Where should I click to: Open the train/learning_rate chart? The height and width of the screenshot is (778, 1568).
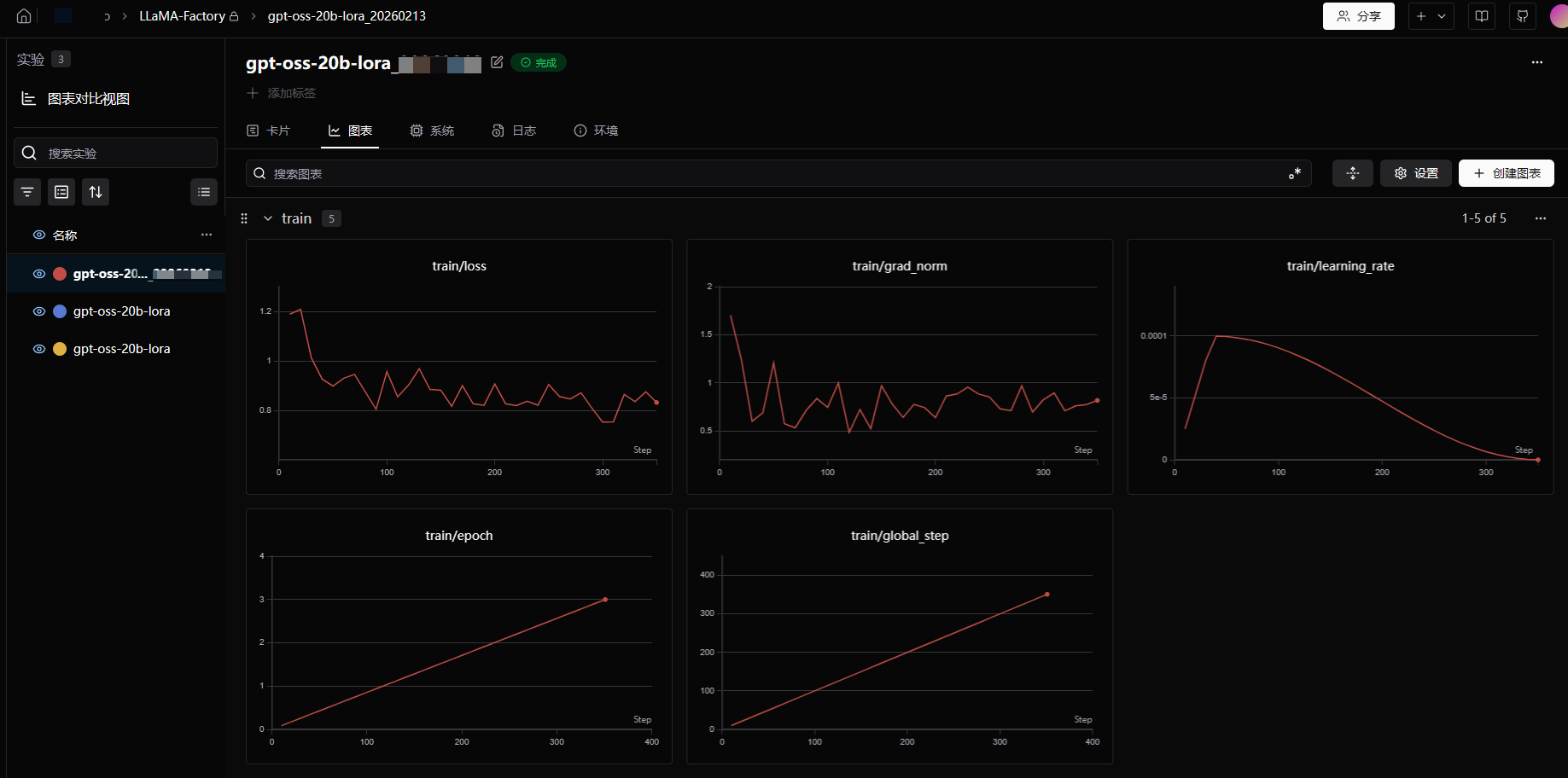(1340, 367)
